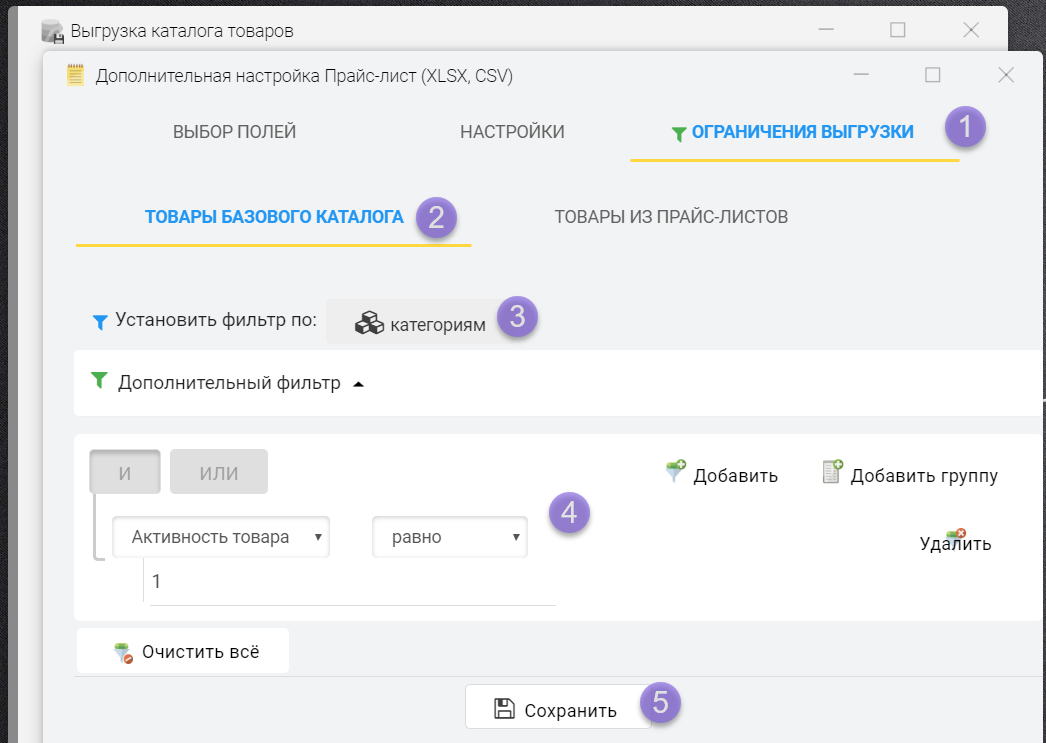Viewport: 1046px width, 743px height.
Task: Click the cubes icon next to категориям
Action: coord(369,323)
